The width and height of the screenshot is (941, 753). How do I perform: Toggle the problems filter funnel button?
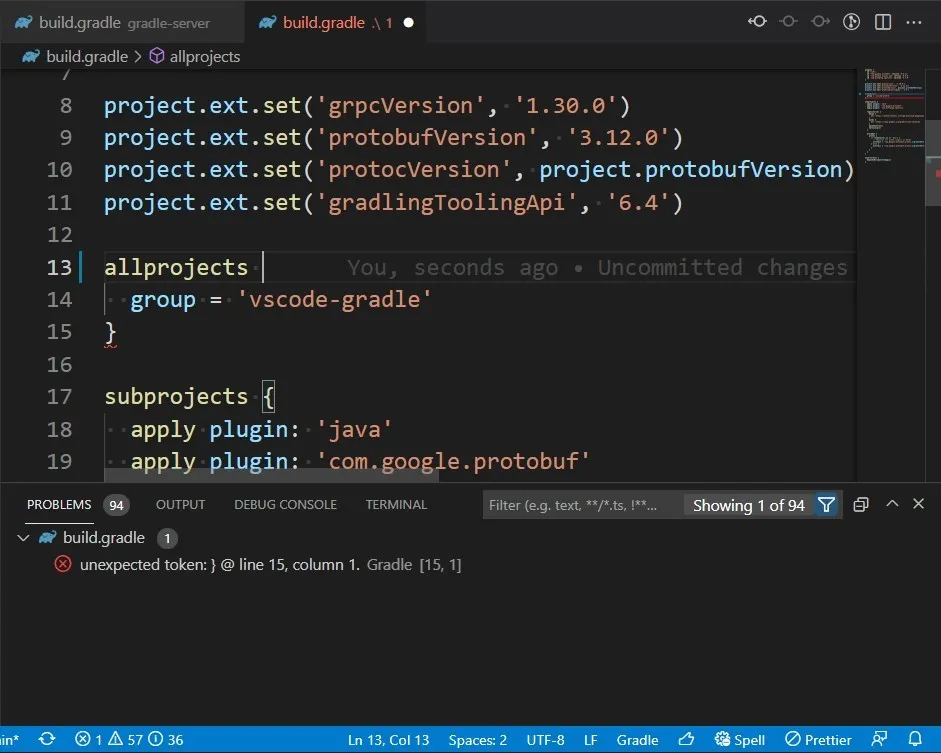pos(826,505)
